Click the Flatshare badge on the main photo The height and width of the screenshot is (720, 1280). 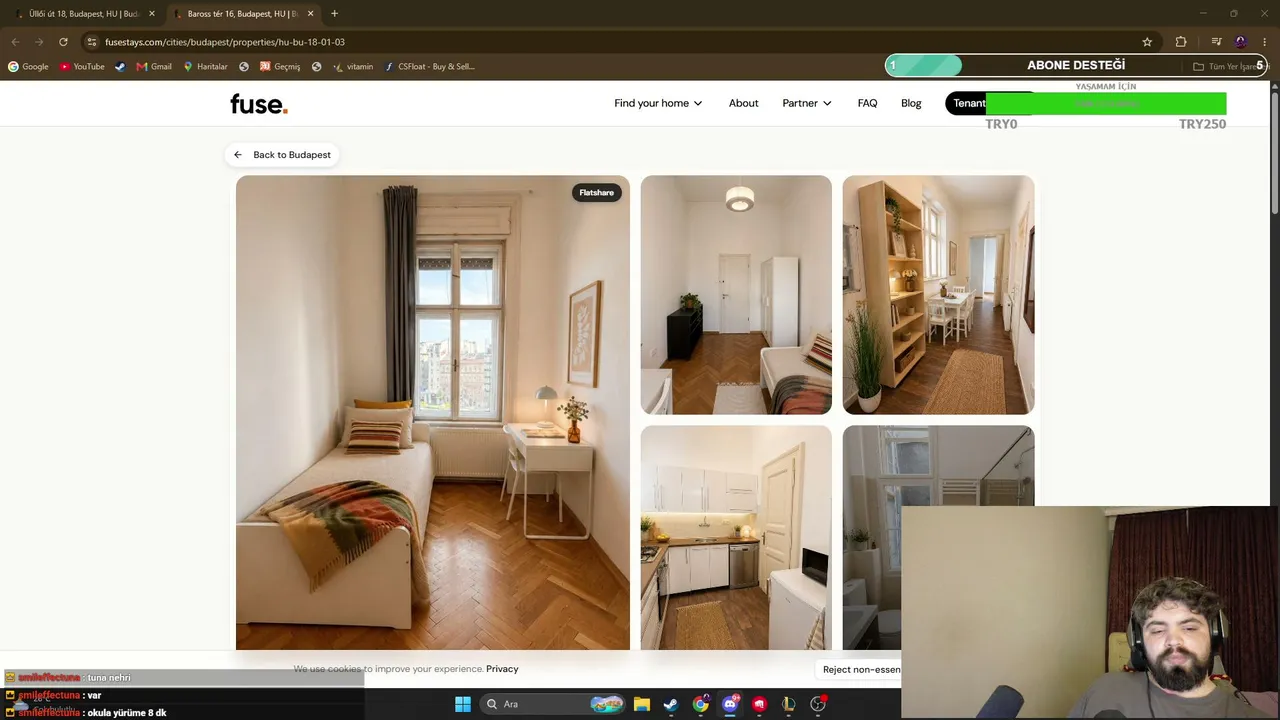(x=596, y=193)
